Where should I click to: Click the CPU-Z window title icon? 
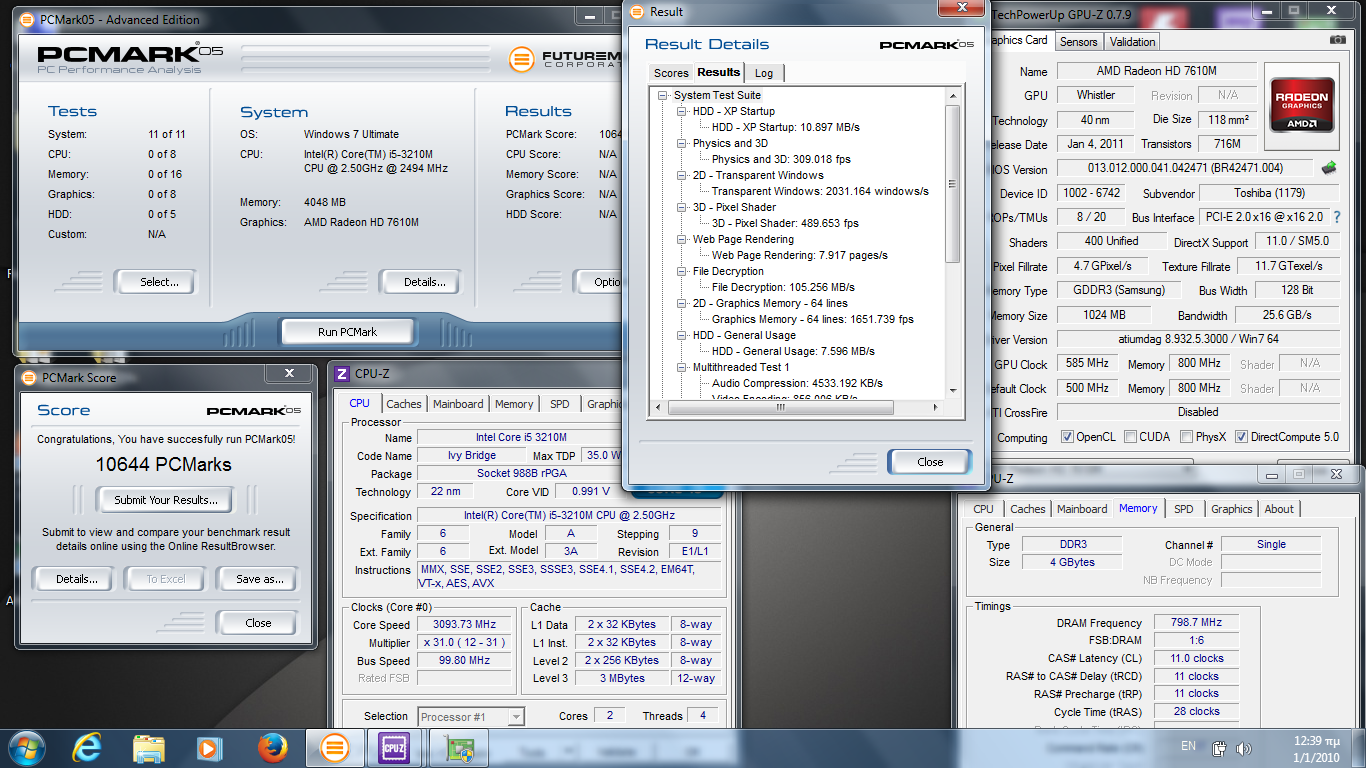tap(342, 374)
